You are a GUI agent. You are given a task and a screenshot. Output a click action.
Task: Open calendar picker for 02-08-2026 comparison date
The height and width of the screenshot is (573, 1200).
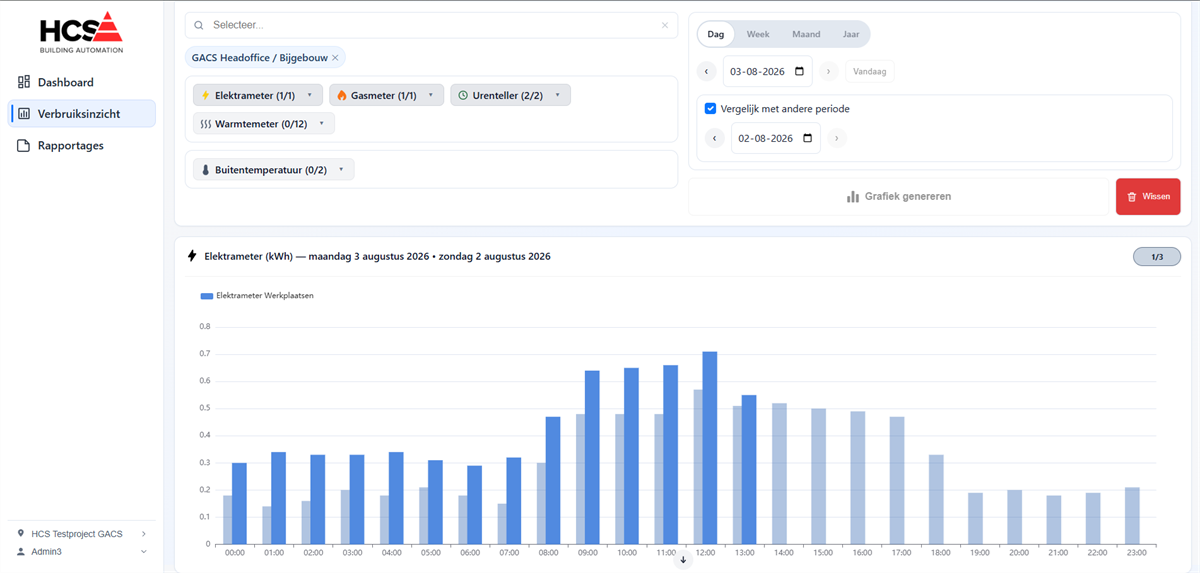tap(807, 139)
